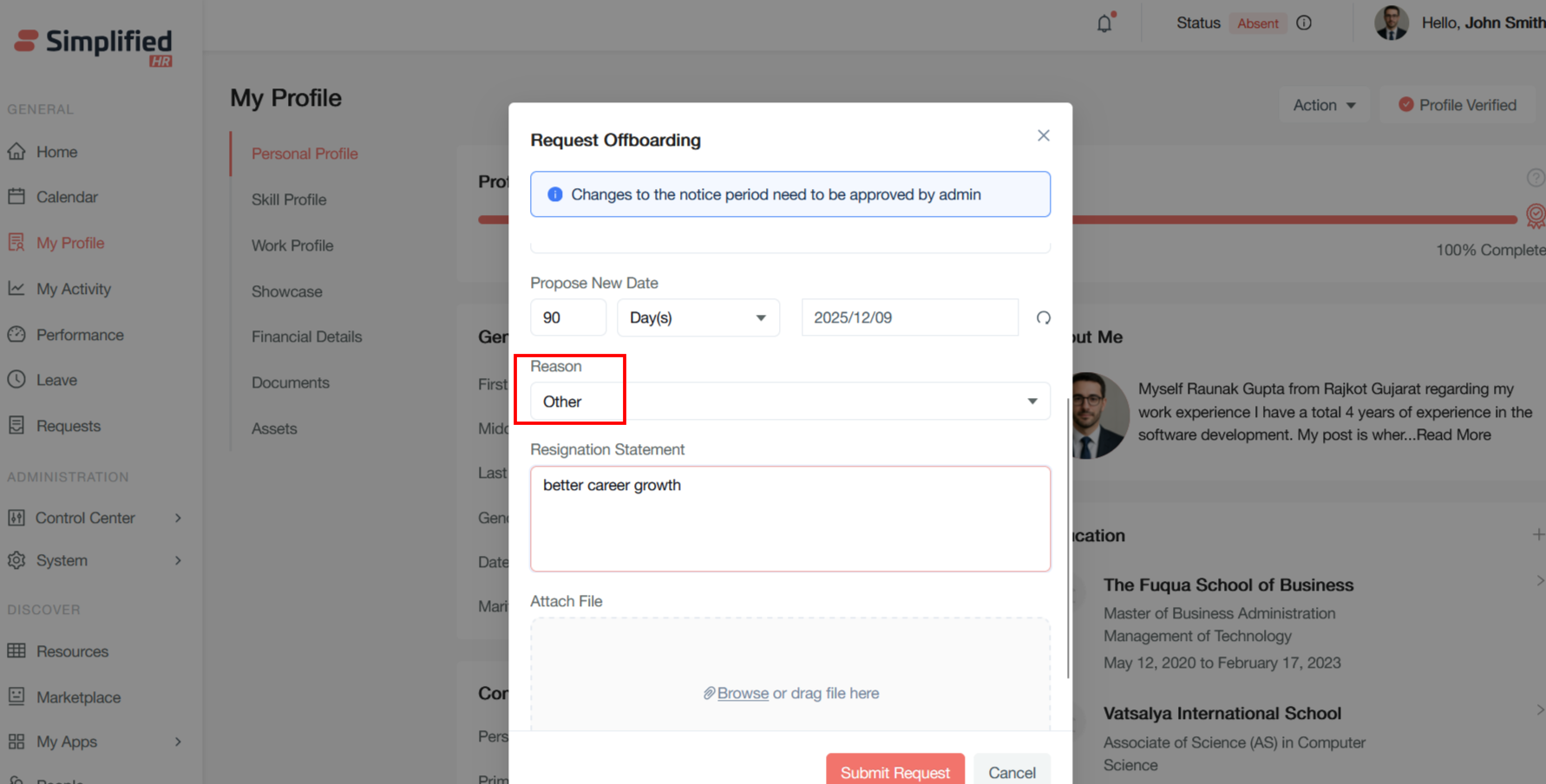
Task: Expand the System submenu
Action: [x=178, y=560]
